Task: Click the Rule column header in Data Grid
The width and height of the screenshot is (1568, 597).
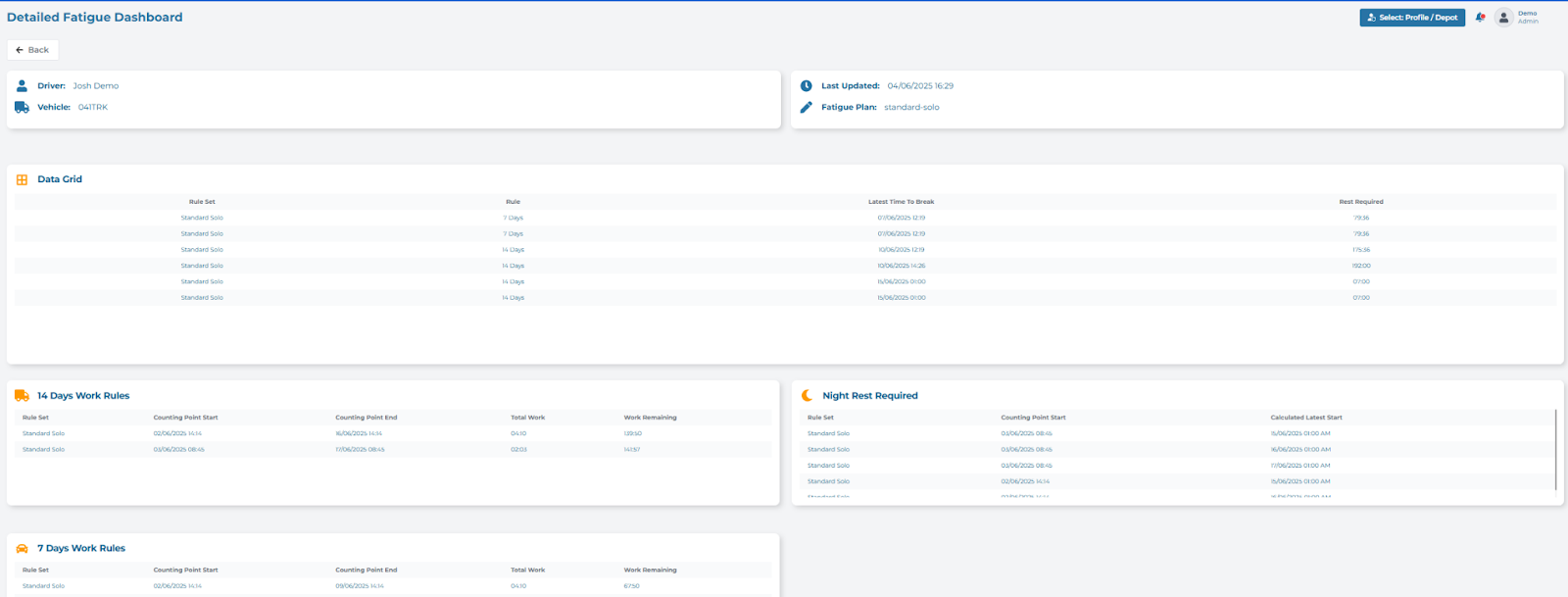Action: (514, 202)
